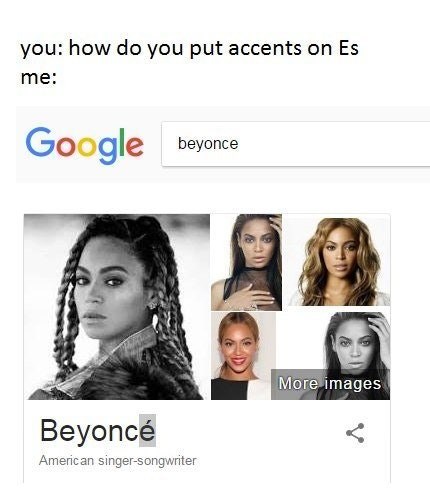Image resolution: width=430 pixels, height=492 pixels.
Task: Open the large black-and-white braided hair photo
Action: pyautogui.click(x=117, y=307)
